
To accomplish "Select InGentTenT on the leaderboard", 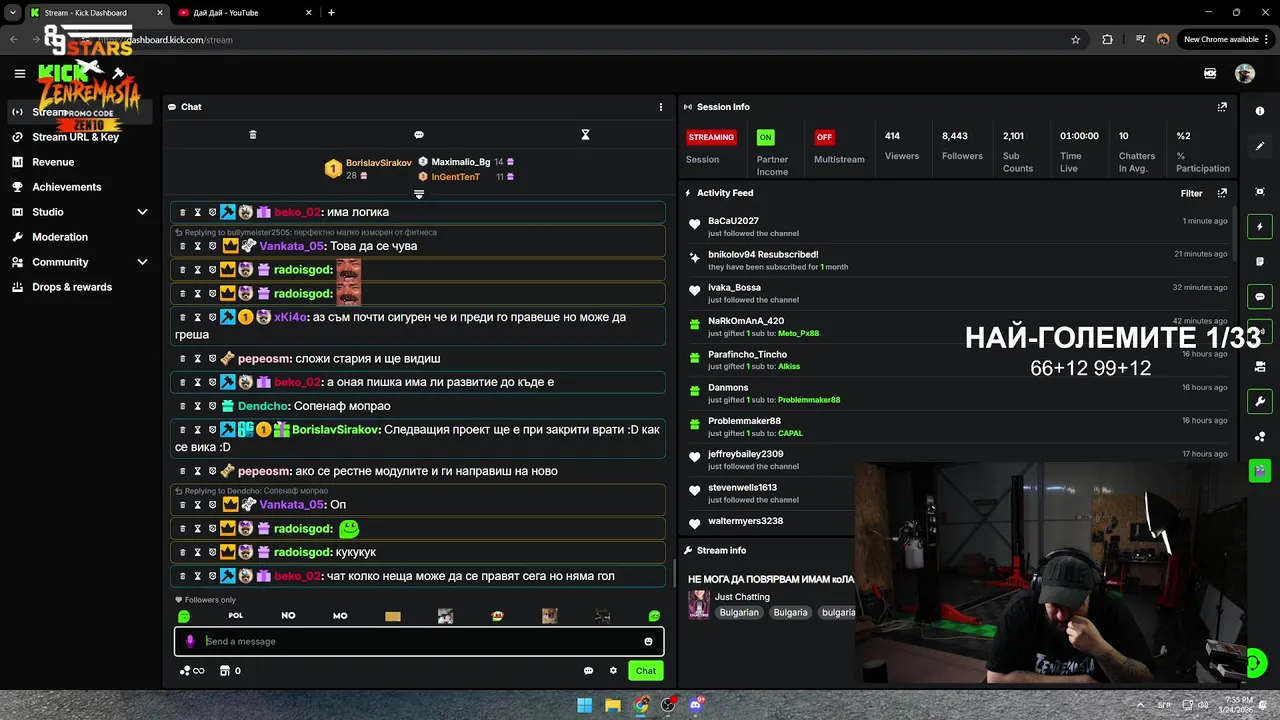I will [x=455, y=177].
